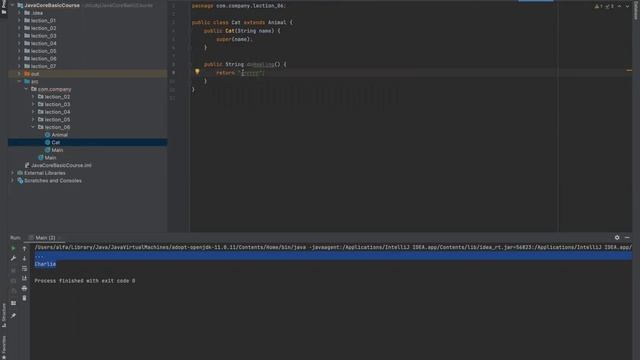
Task: Expand lection_03 package under com.company
Action: 33,104
